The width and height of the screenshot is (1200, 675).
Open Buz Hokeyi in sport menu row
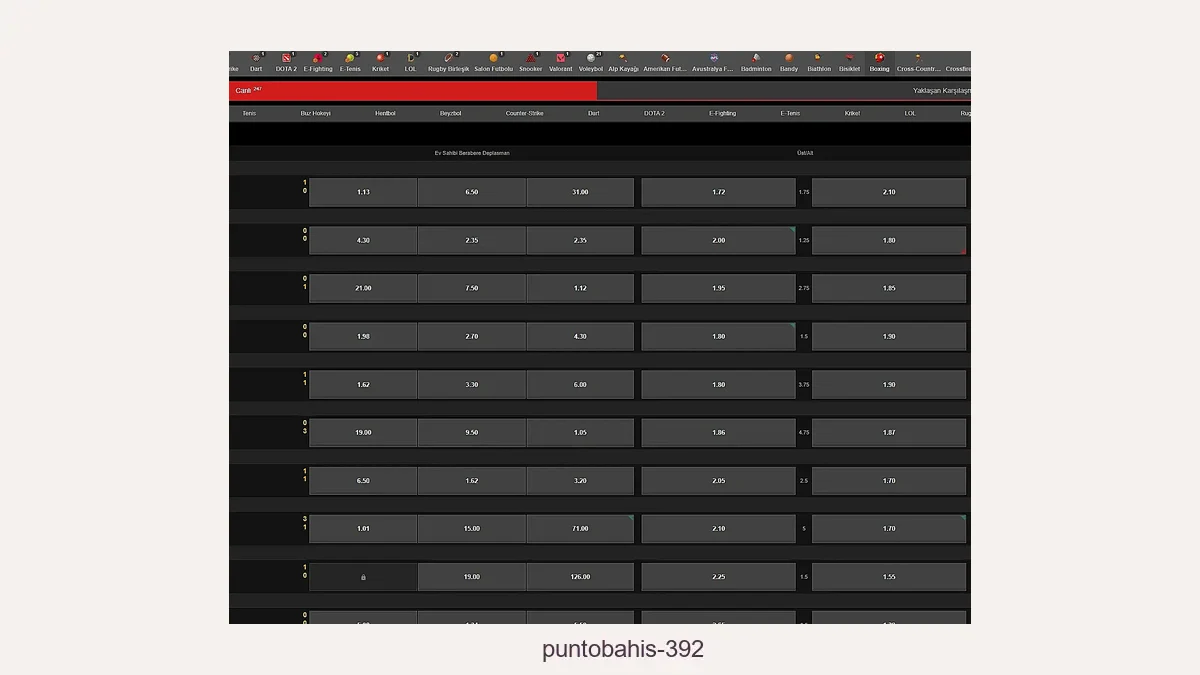click(315, 114)
